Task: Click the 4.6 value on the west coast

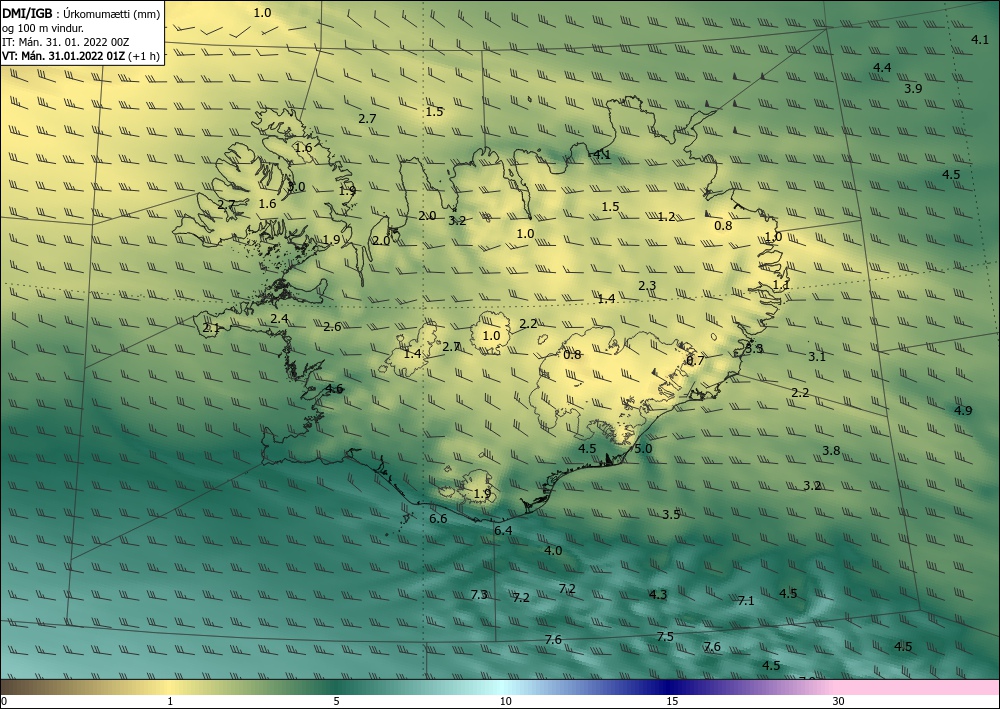Action: pyautogui.click(x=334, y=389)
